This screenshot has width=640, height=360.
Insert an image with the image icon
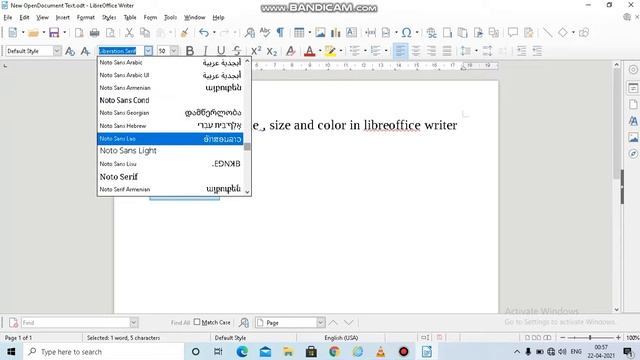click(320, 33)
